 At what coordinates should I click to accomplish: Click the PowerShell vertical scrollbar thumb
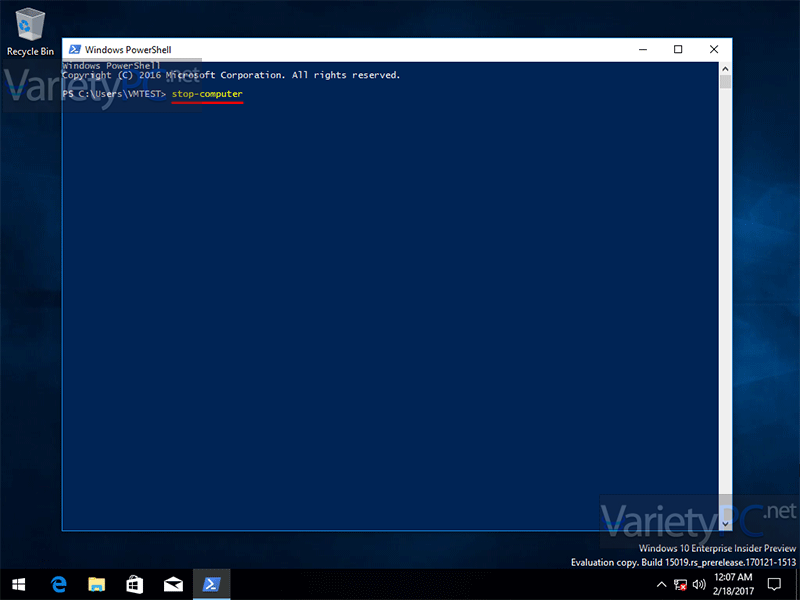pyautogui.click(x=725, y=82)
